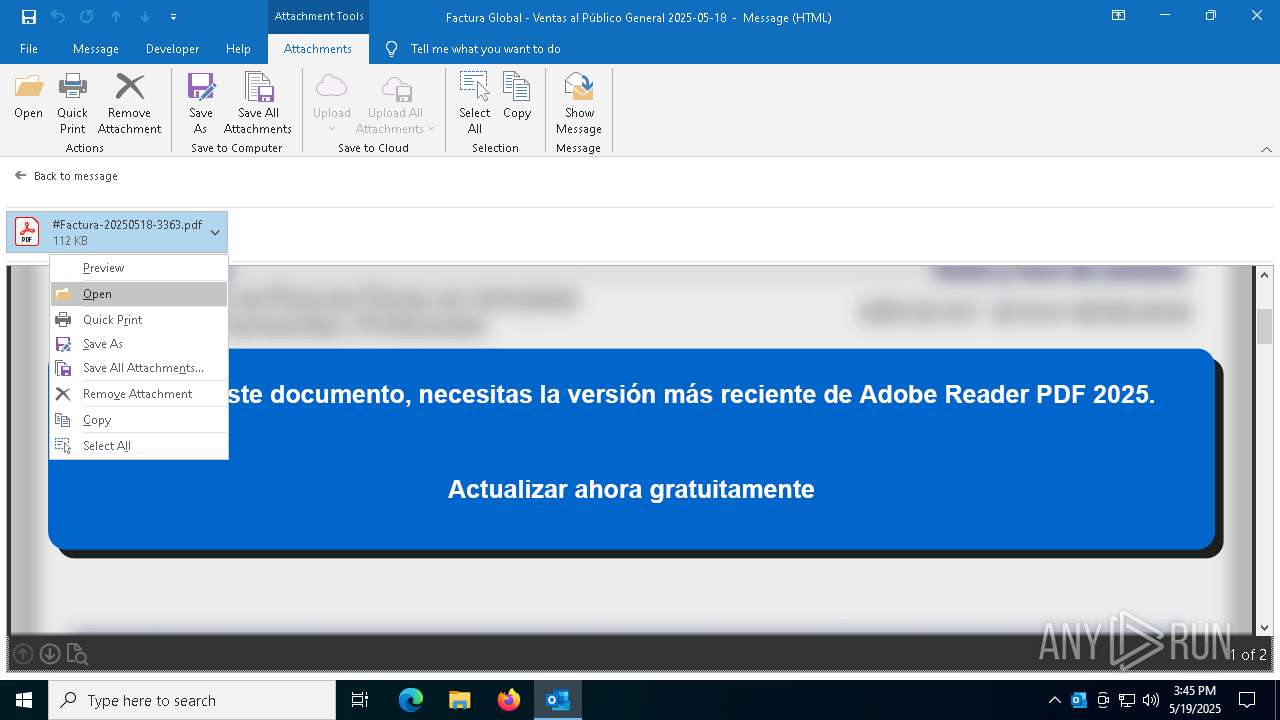Screen dimensions: 1280x720
Task: Open the Help tab
Action: [238, 49]
